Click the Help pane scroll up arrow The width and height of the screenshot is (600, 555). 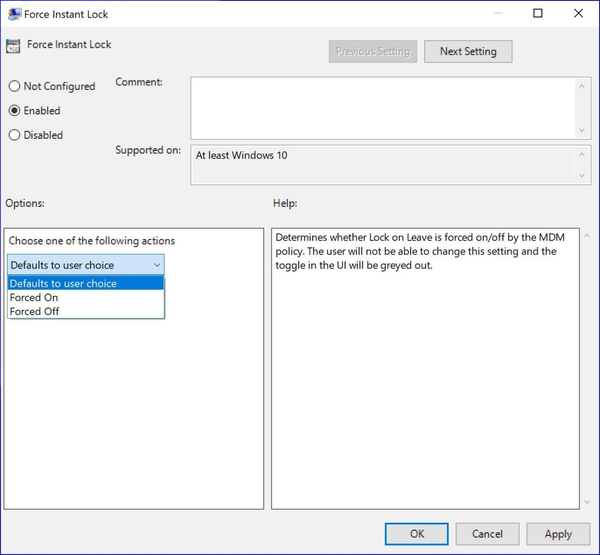click(x=587, y=236)
